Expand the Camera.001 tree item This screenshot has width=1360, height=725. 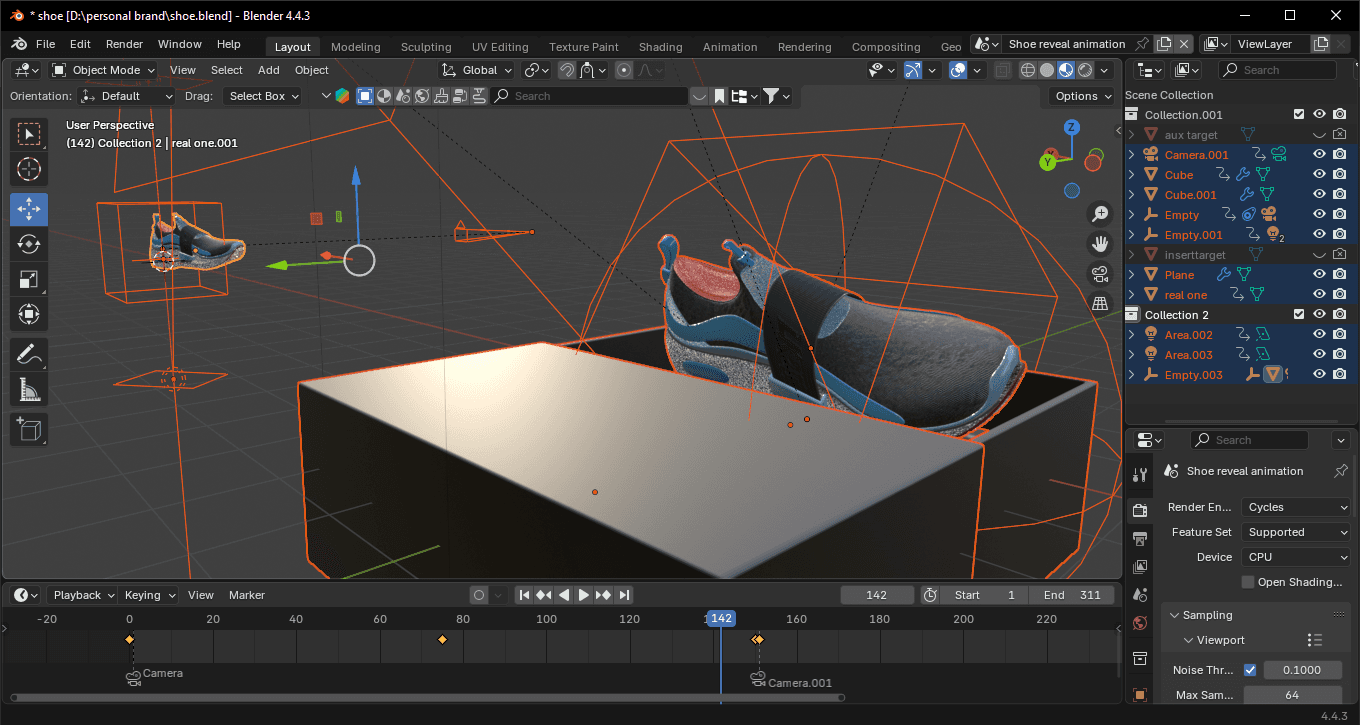1132,155
